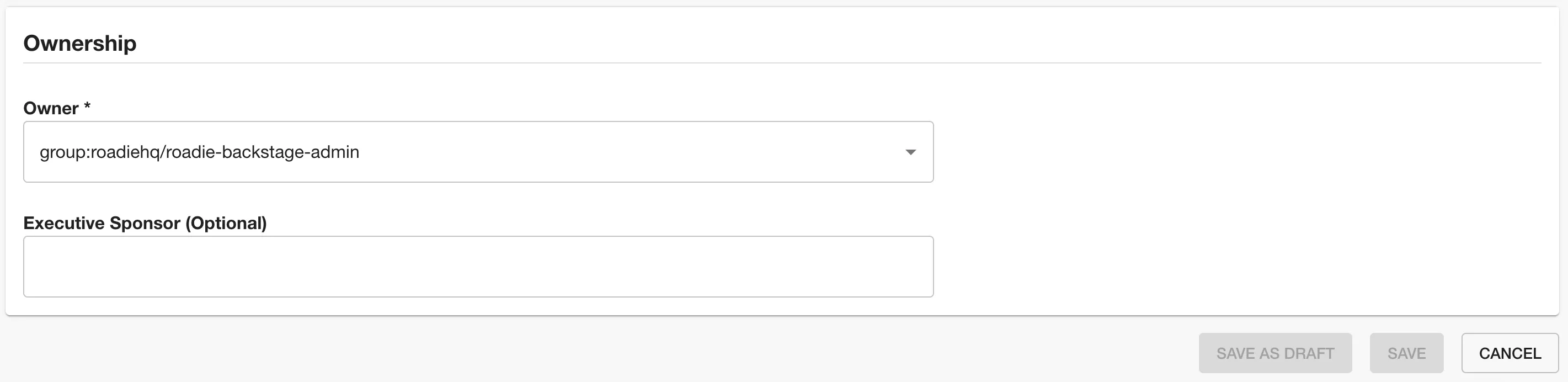The width and height of the screenshot is (1568, 382).
Task: Click the Owner dropdown caret arrow
Action: point(910,152)
